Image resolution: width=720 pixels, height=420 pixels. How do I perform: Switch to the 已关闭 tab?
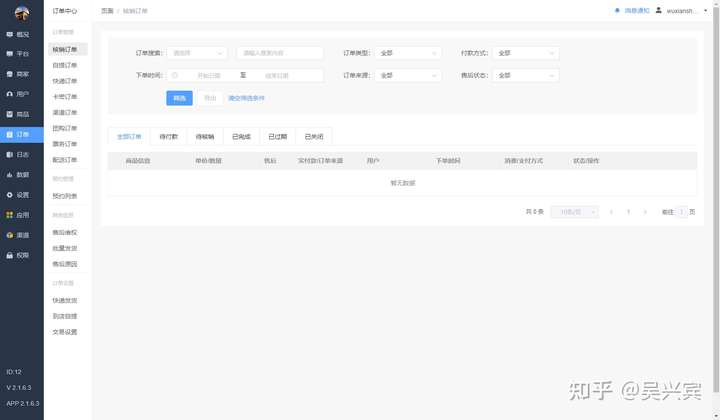(314, 137)
